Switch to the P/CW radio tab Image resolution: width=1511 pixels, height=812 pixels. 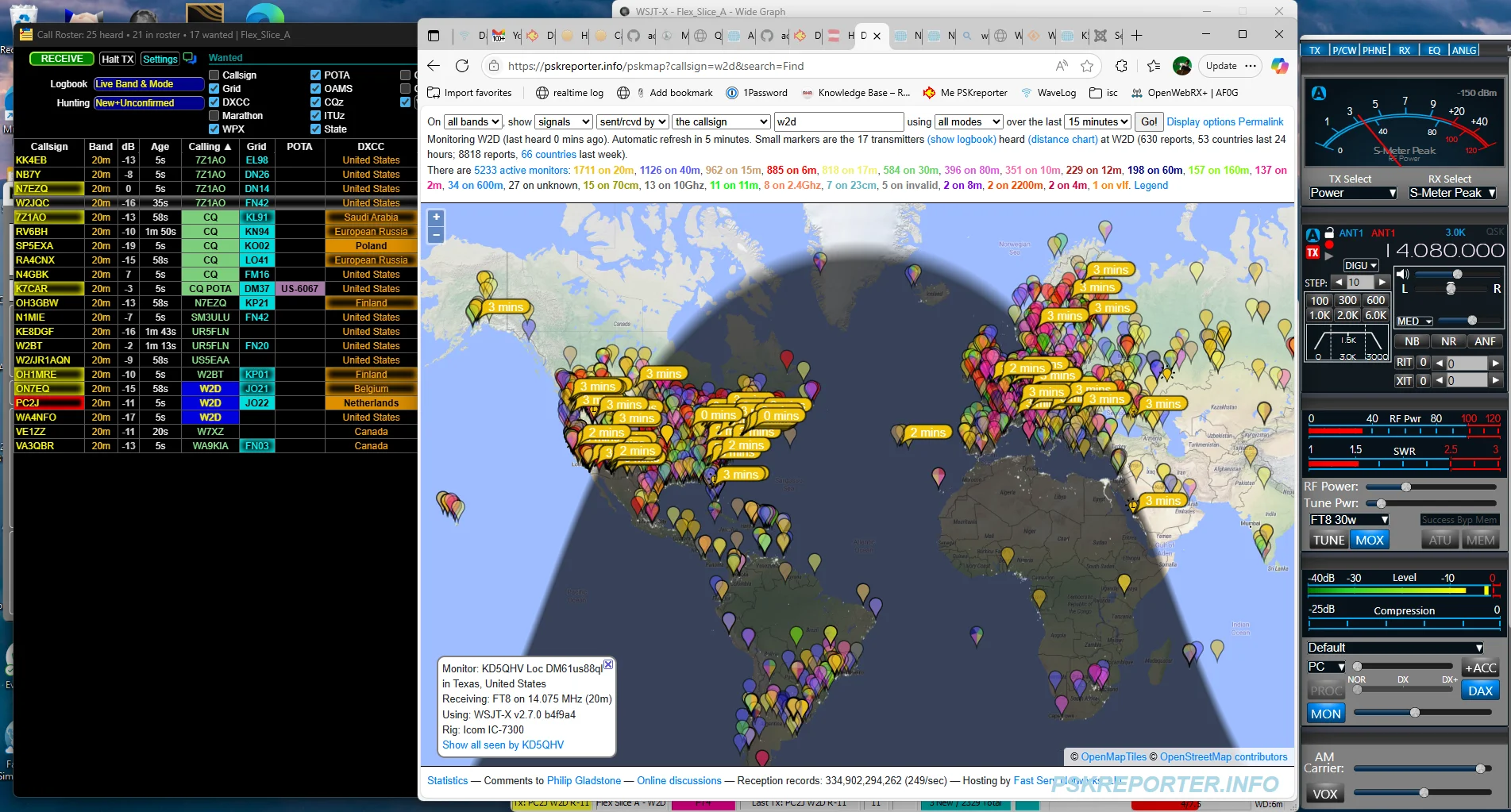click(x=1344, y=50)
